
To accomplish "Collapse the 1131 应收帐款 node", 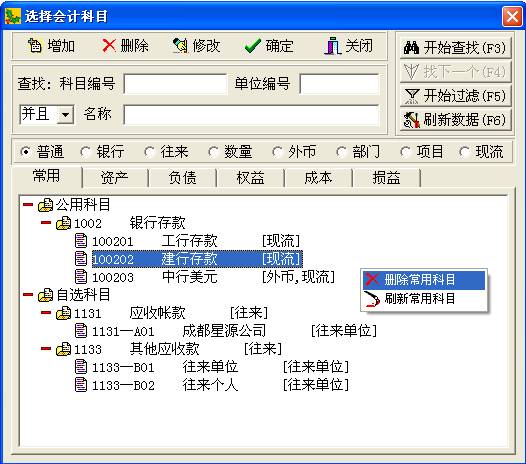I will pyautogui.click(x=46, y=313).
